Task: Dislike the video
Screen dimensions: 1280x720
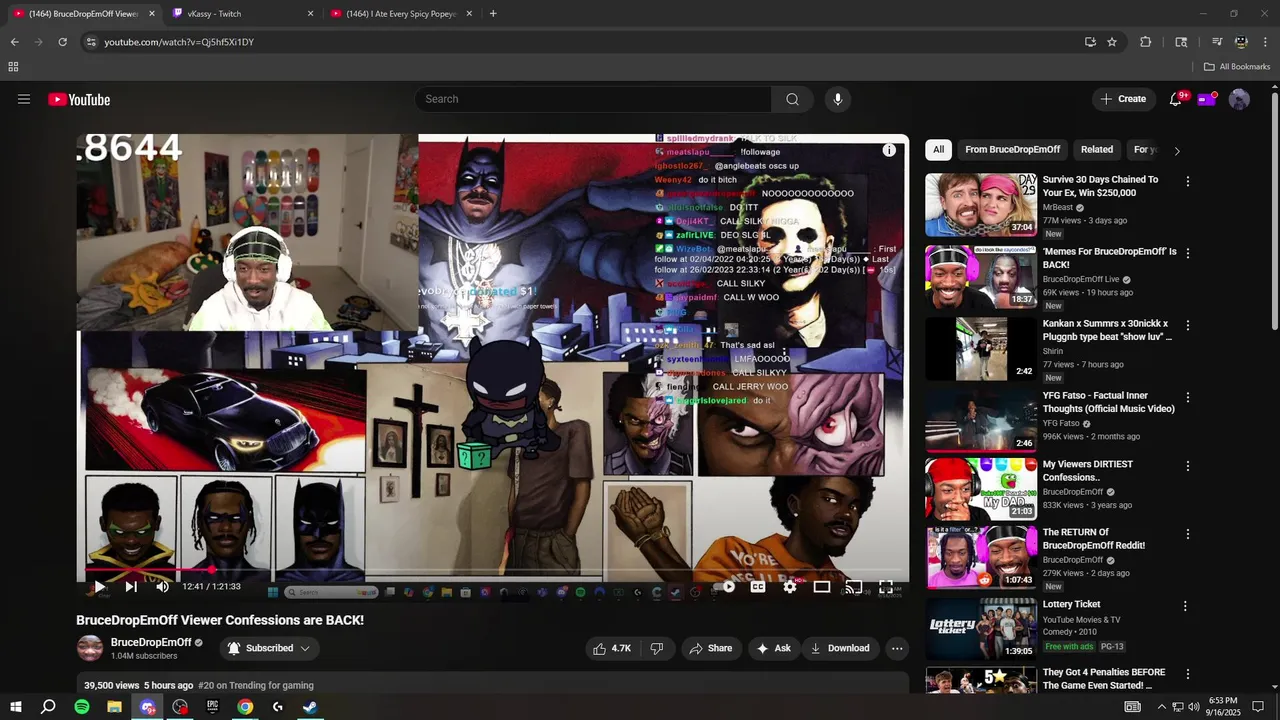Action: click(657, 648)
